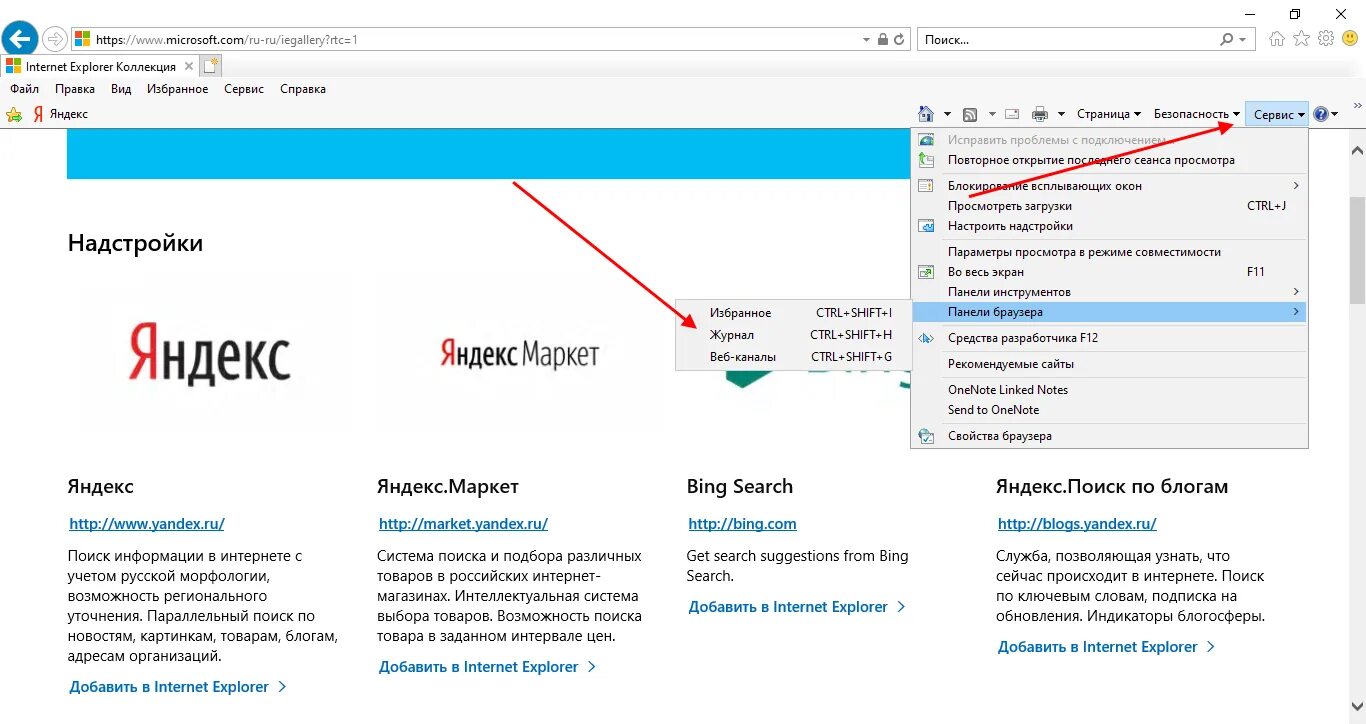The image size is (1366, 724).
Task: Open the Файл menu
Action: point(24,89)
